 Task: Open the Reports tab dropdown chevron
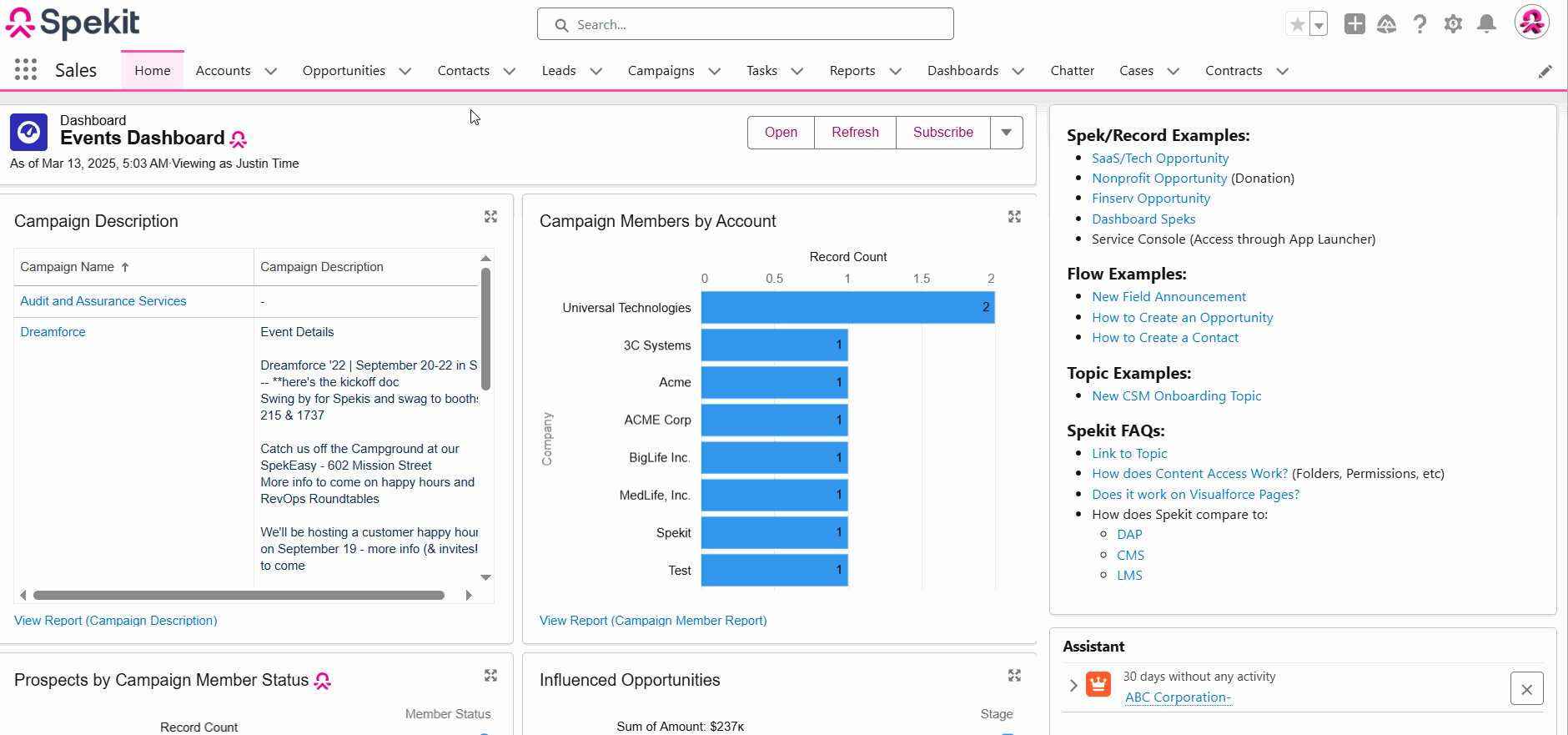coord(896,71)
